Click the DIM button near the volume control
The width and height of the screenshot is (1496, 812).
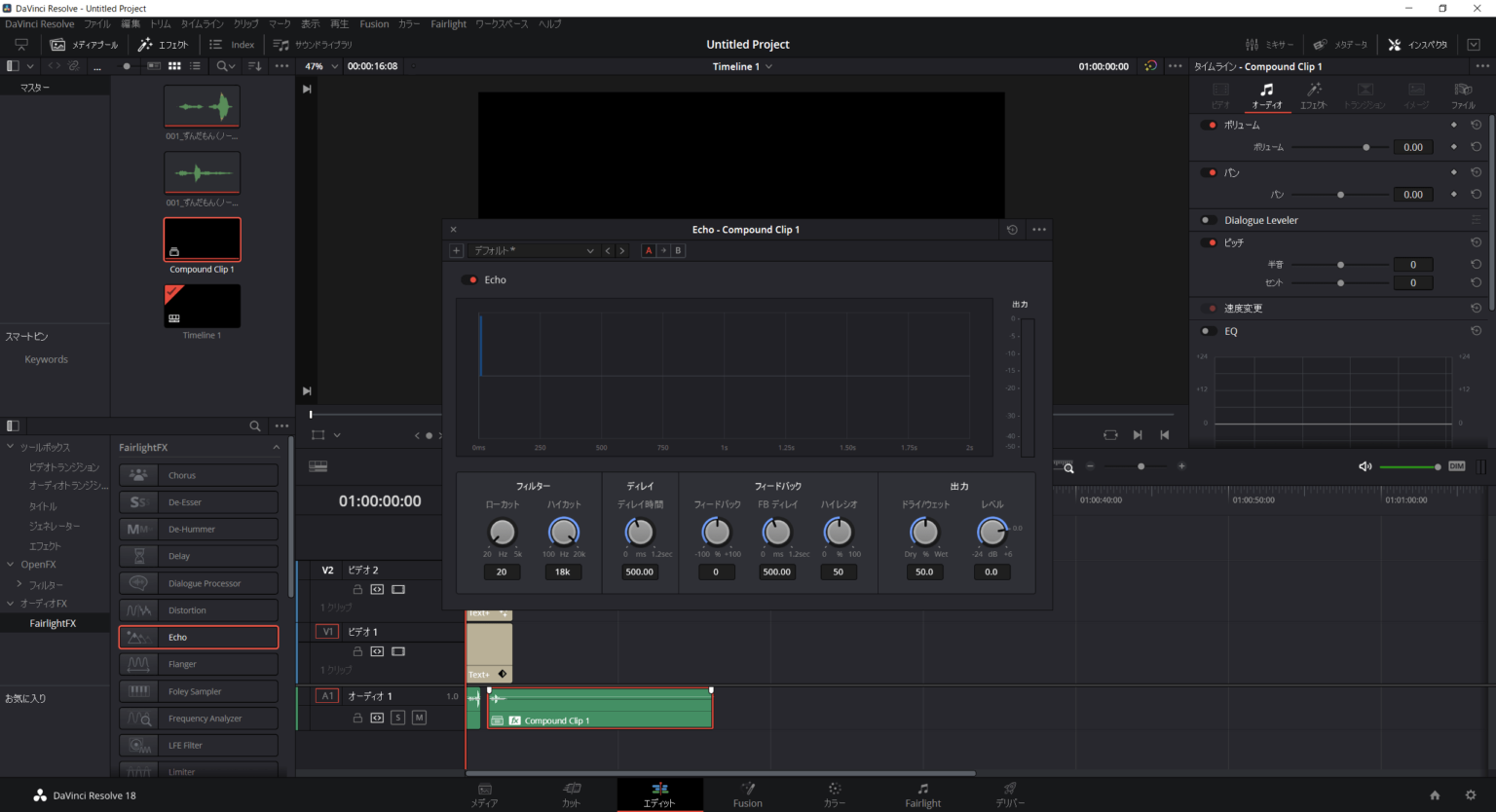[x=1455, y=466]
